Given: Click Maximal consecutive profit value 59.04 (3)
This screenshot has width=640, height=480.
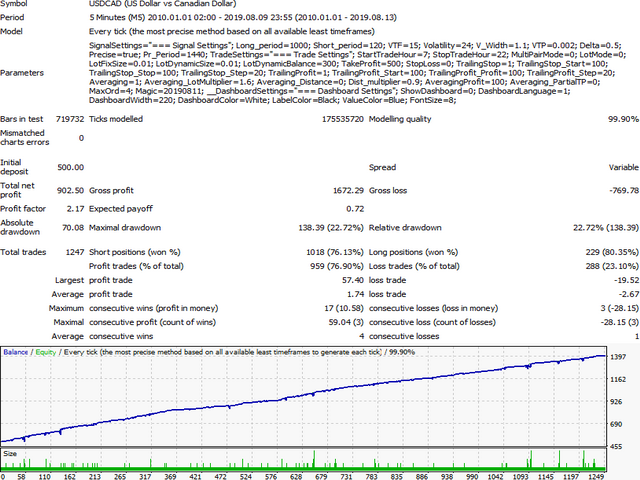Looking at the screenshot, I should [x=346, y=322].
